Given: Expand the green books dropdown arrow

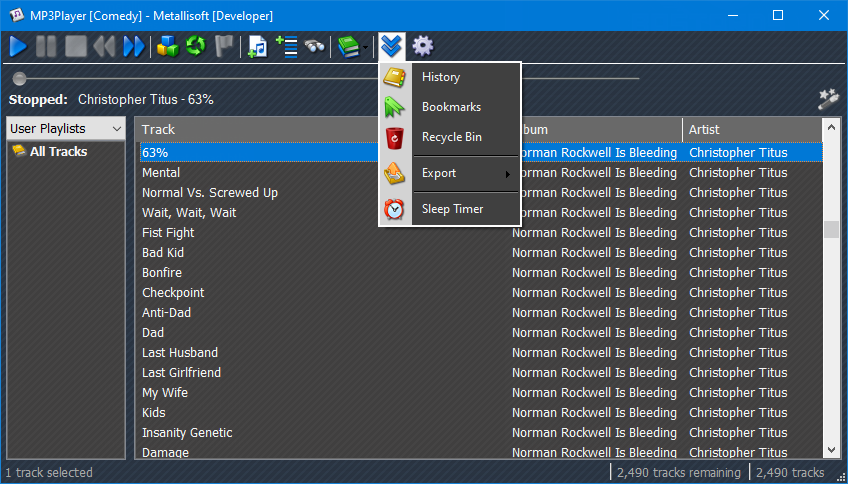Looking at the screenshot, I should click(x=366, y=47).
